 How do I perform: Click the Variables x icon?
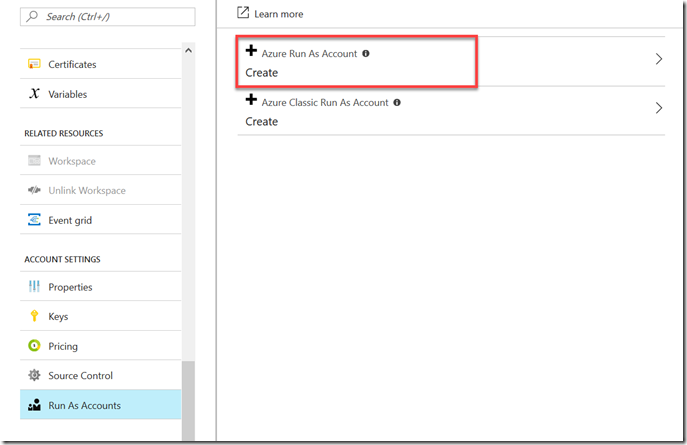34,93
